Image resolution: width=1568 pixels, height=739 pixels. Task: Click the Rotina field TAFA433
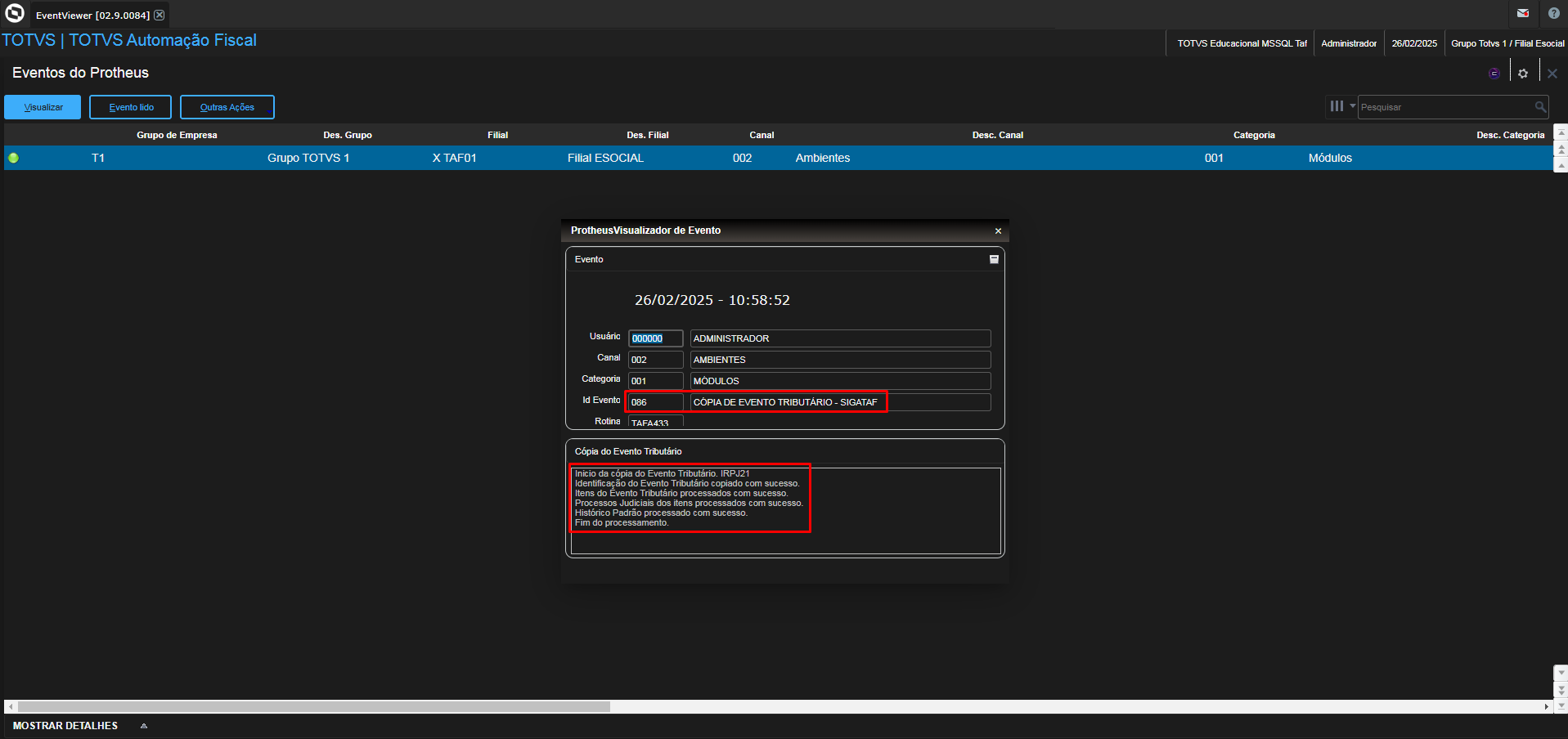pyautogui.click(x=655, y=422)
